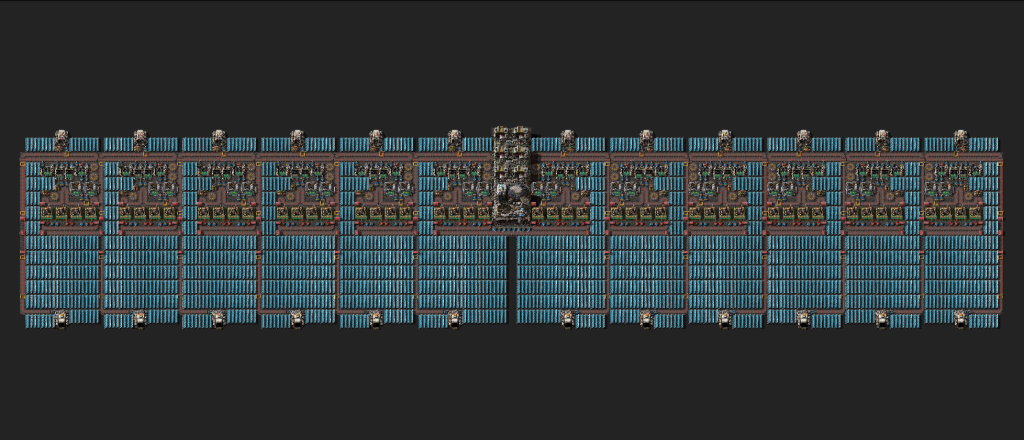Select the rightmost bottom-edge asteroid collector
Screen dimensions: 1024x440
(960, 319)
